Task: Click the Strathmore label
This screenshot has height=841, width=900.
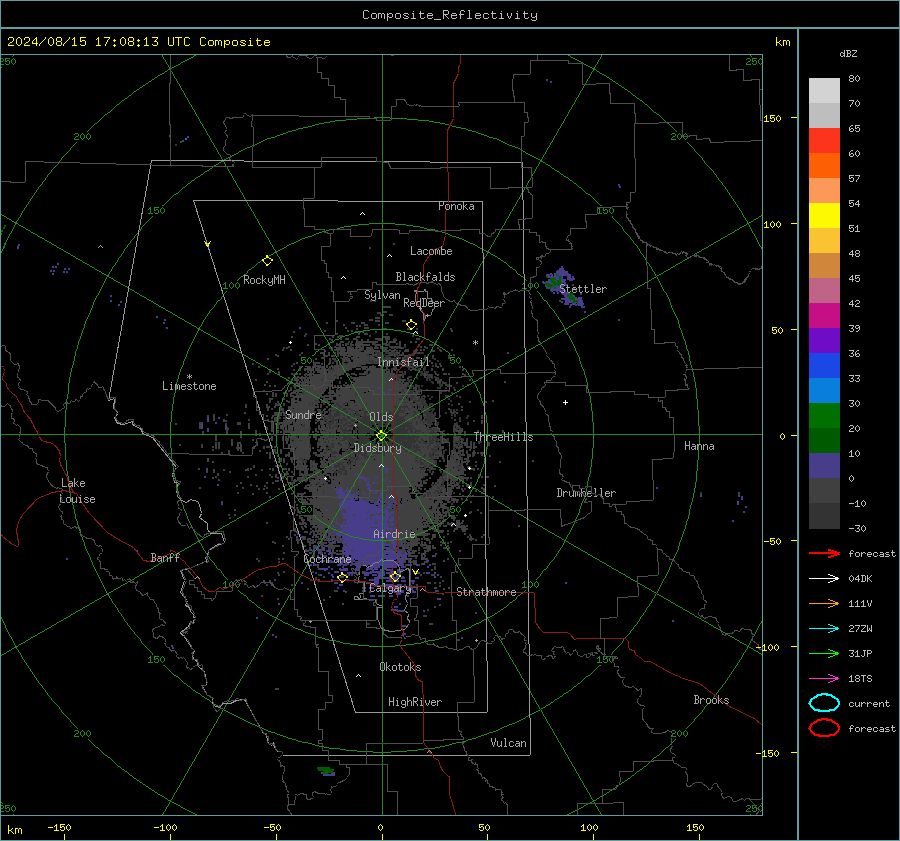Action: 486,592
